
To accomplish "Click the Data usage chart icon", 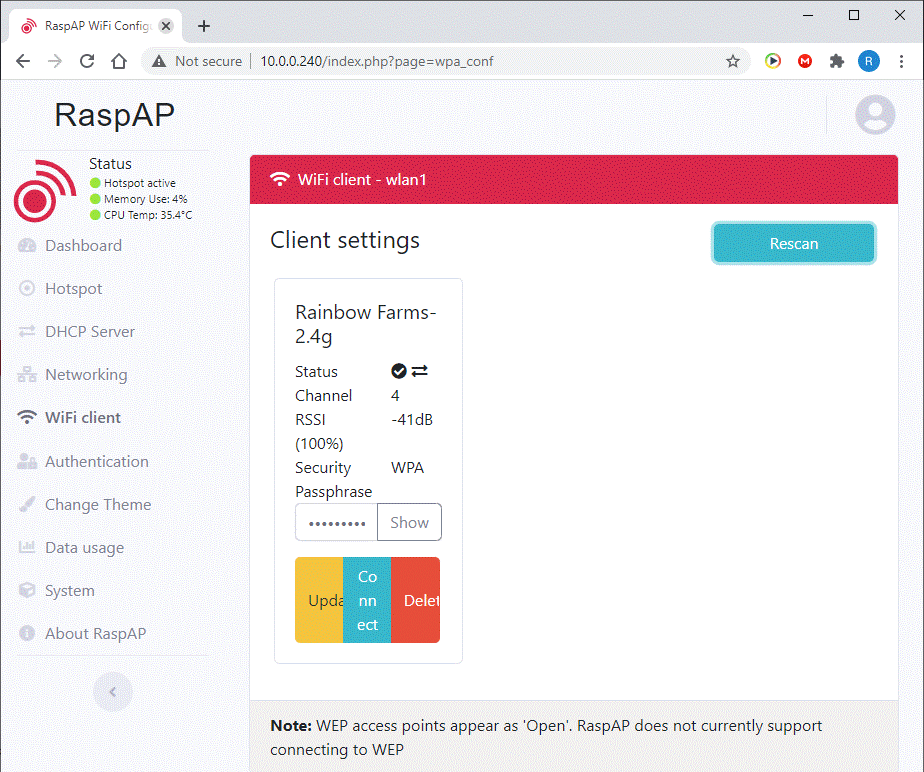I will point(26,547).
